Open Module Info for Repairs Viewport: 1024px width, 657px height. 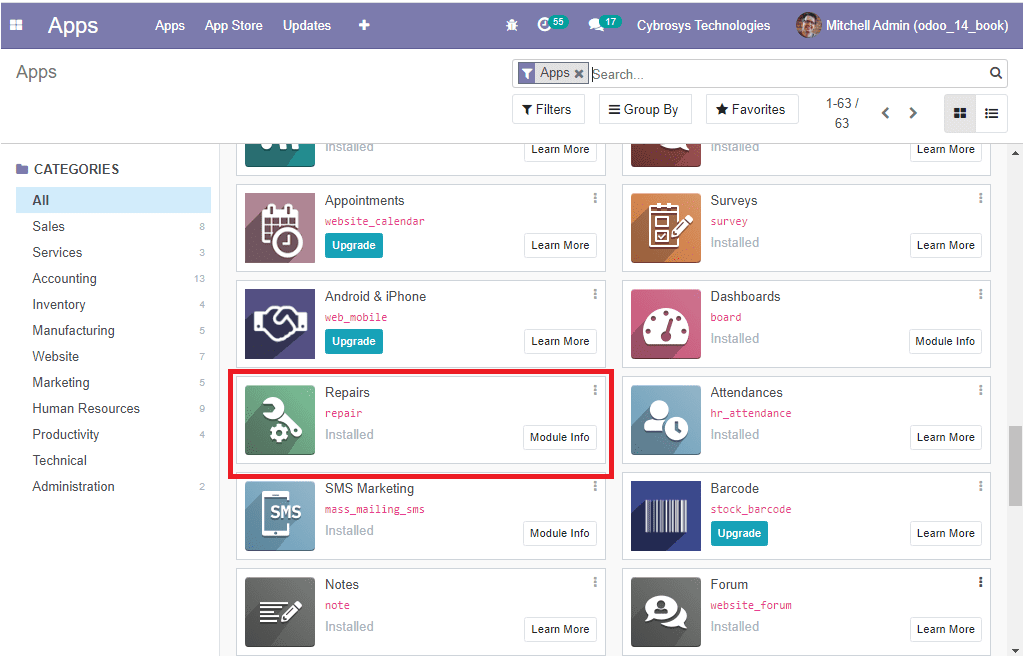point(560,438)
